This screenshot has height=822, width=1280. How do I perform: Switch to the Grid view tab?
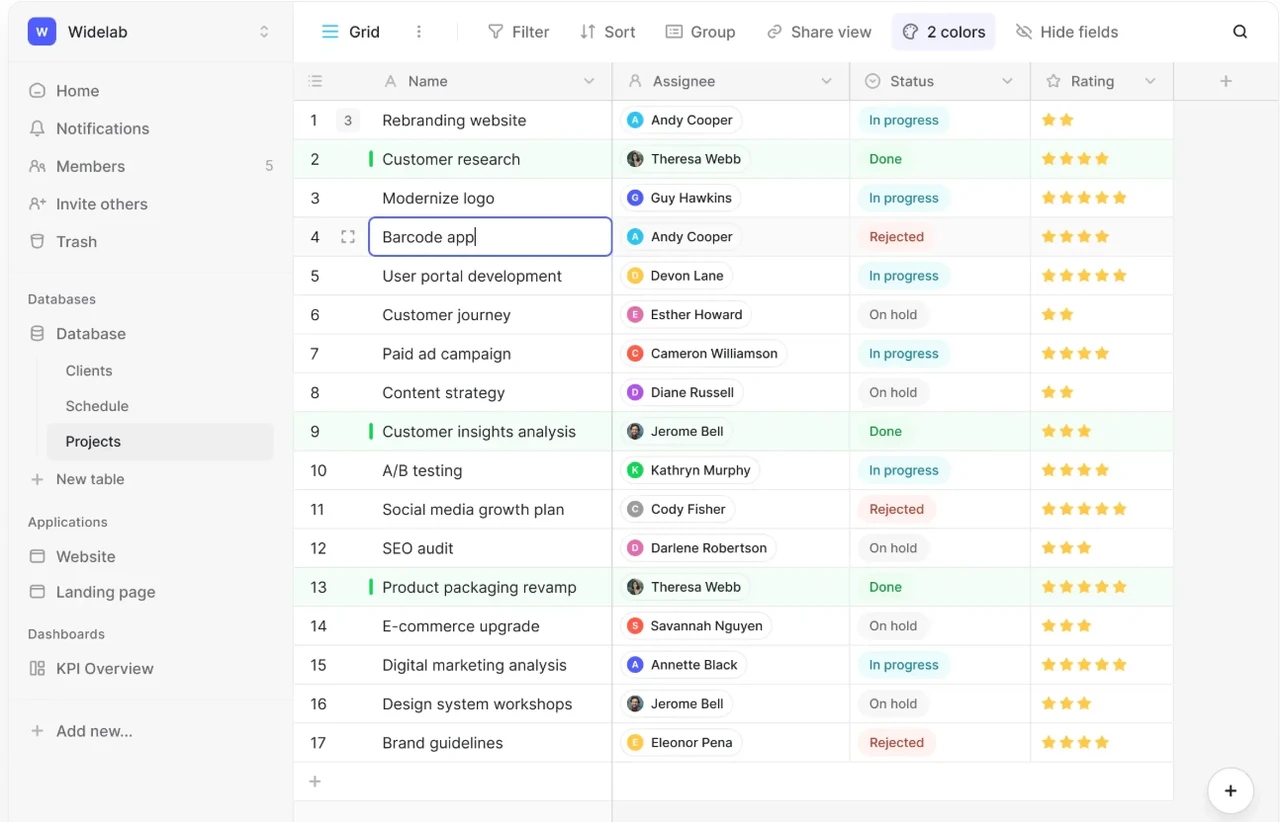[x=350, y=32]
